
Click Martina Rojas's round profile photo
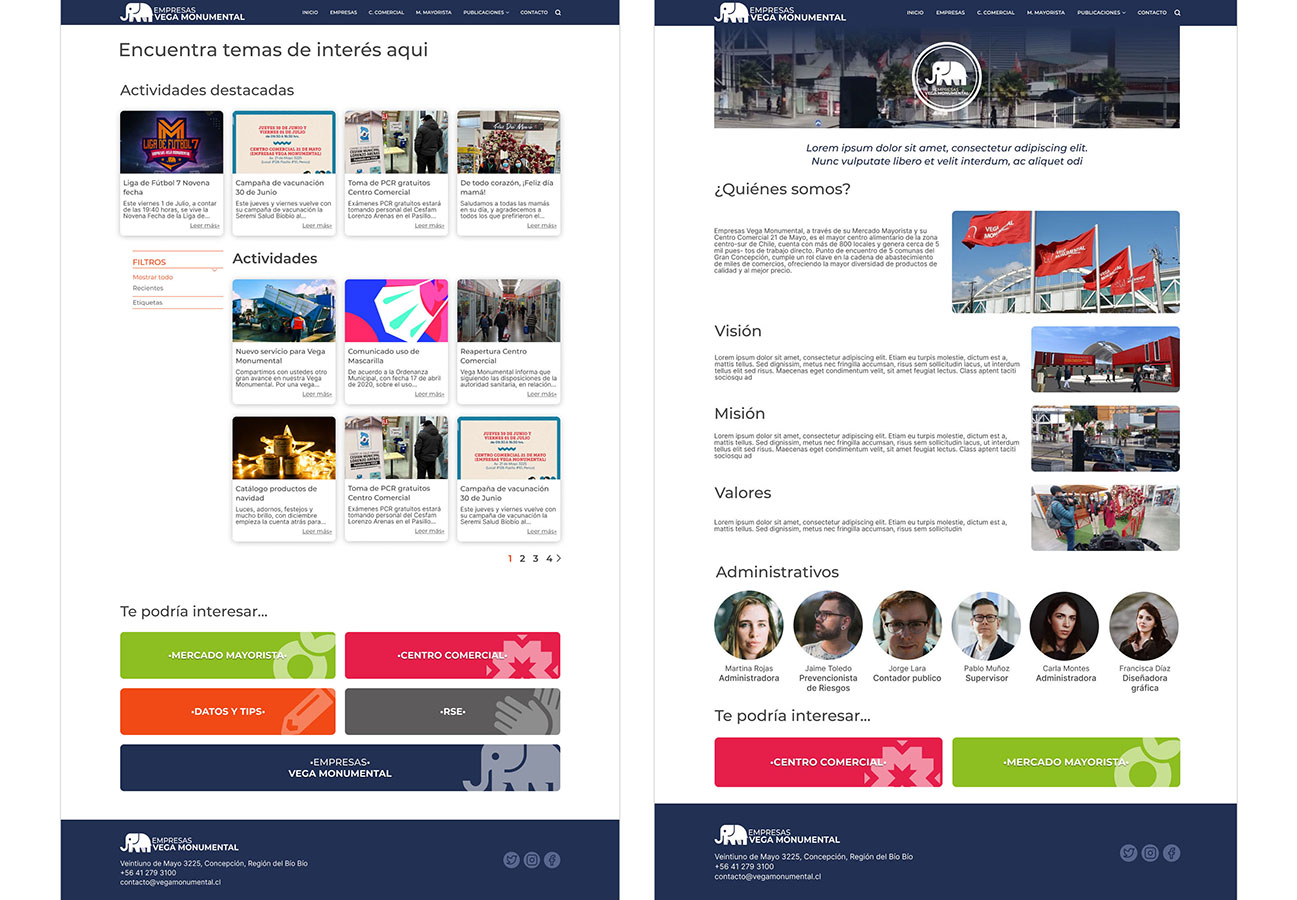[748, 625]
